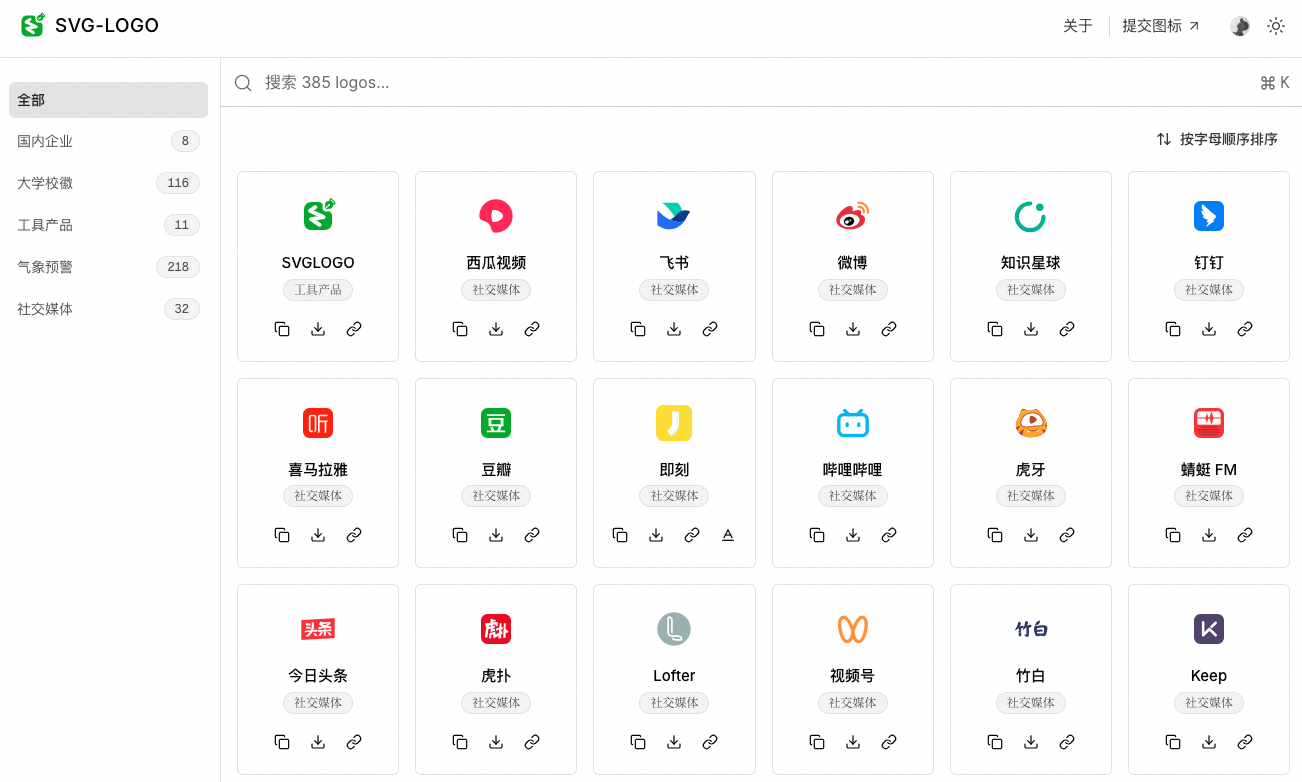Download the 喜马拉雅 logo
The image size is (1302, 782).
[318, 535]
